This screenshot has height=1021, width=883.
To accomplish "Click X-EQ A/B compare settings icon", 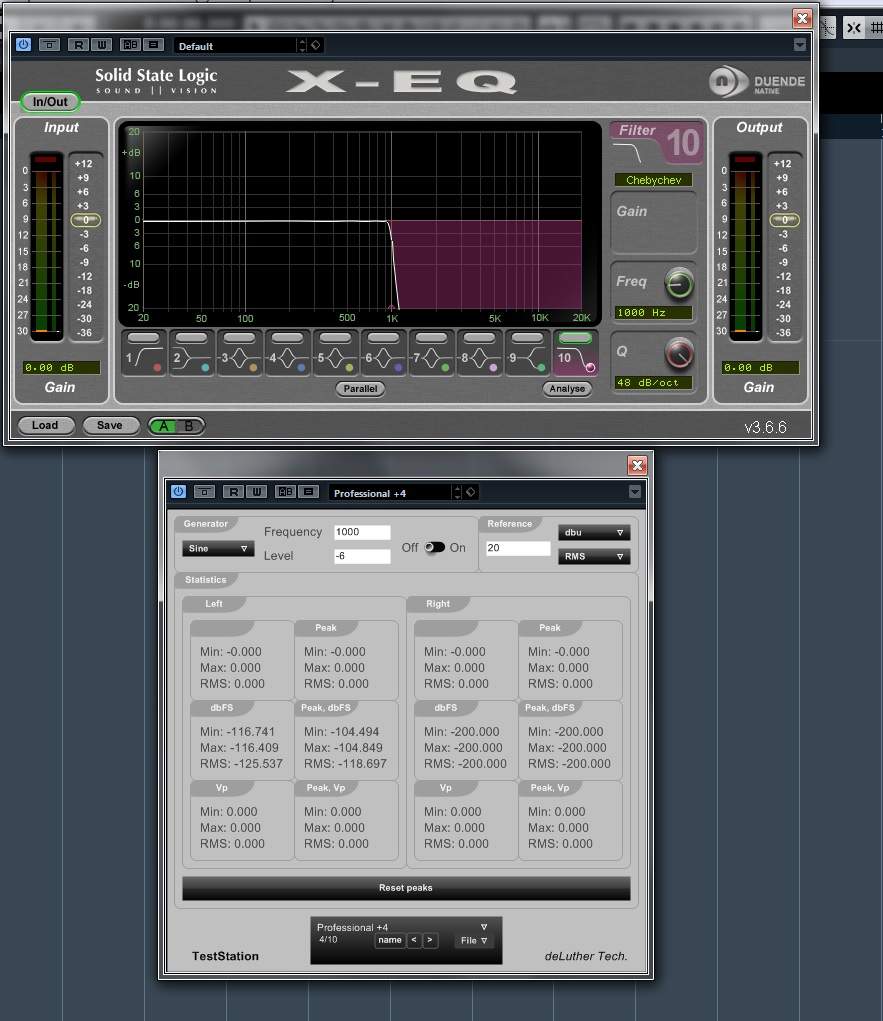I will click(x=130, y=45).
